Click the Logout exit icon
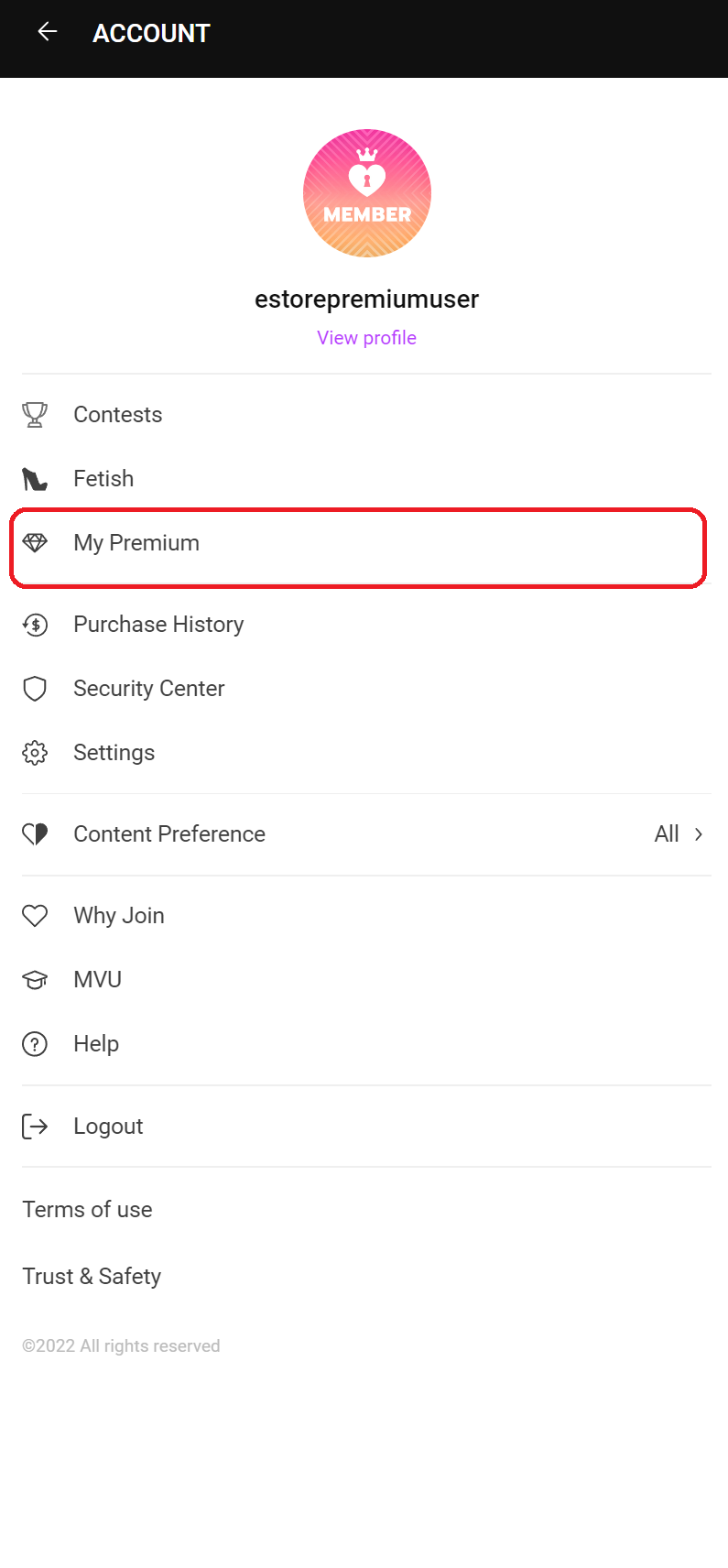Viewport: 728px width, 1568px height. [35, 1127]
